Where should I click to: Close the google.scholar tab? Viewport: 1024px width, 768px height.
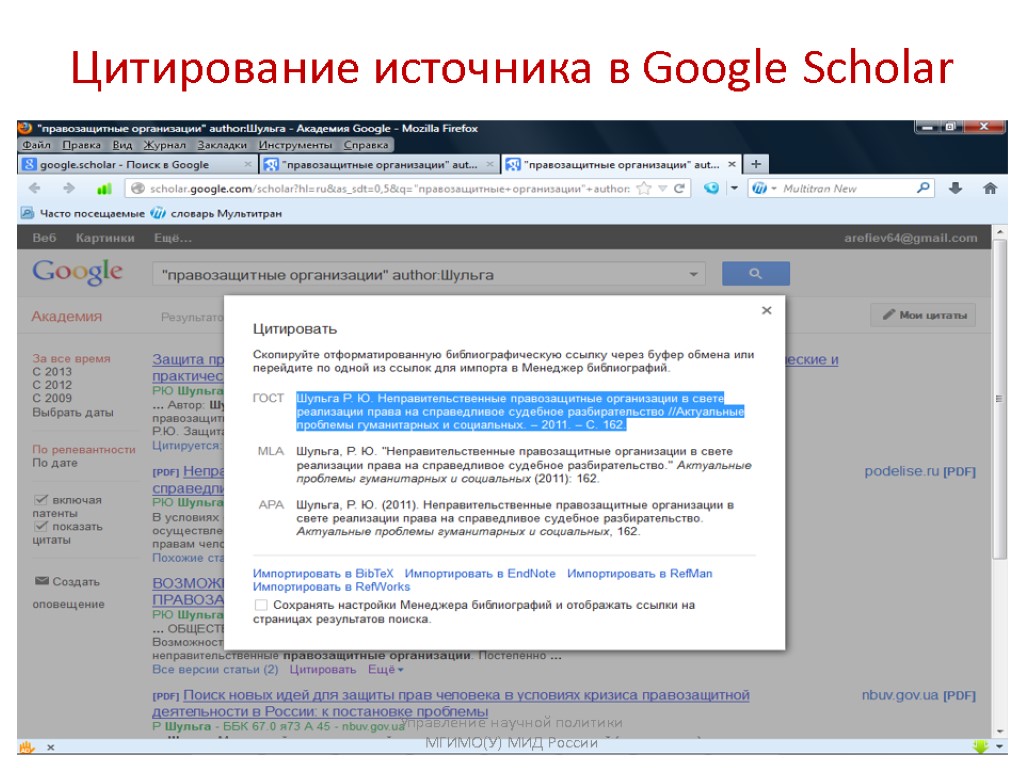point(248,165)
